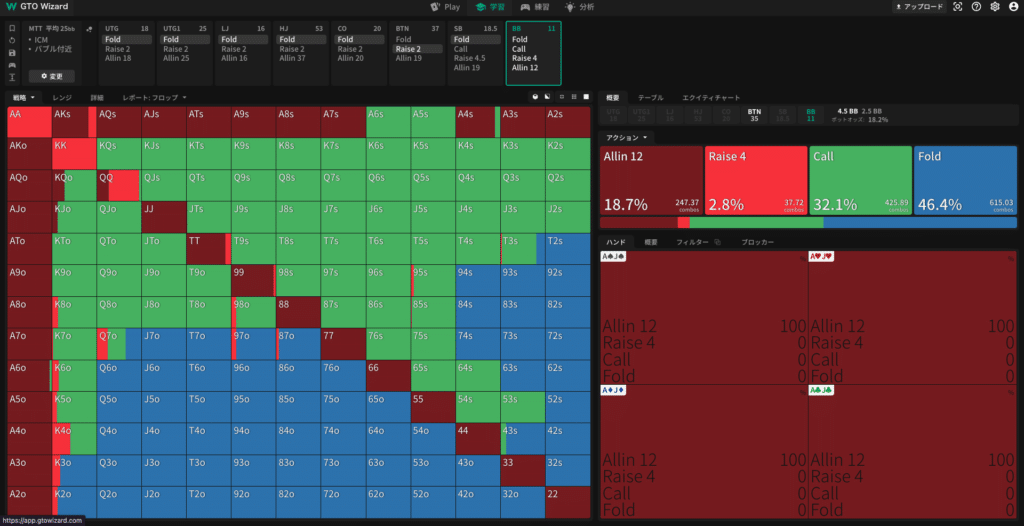The image size is (1024, 526).
Task: Select the 概要 tab above position row
Action: coord(613,97)
